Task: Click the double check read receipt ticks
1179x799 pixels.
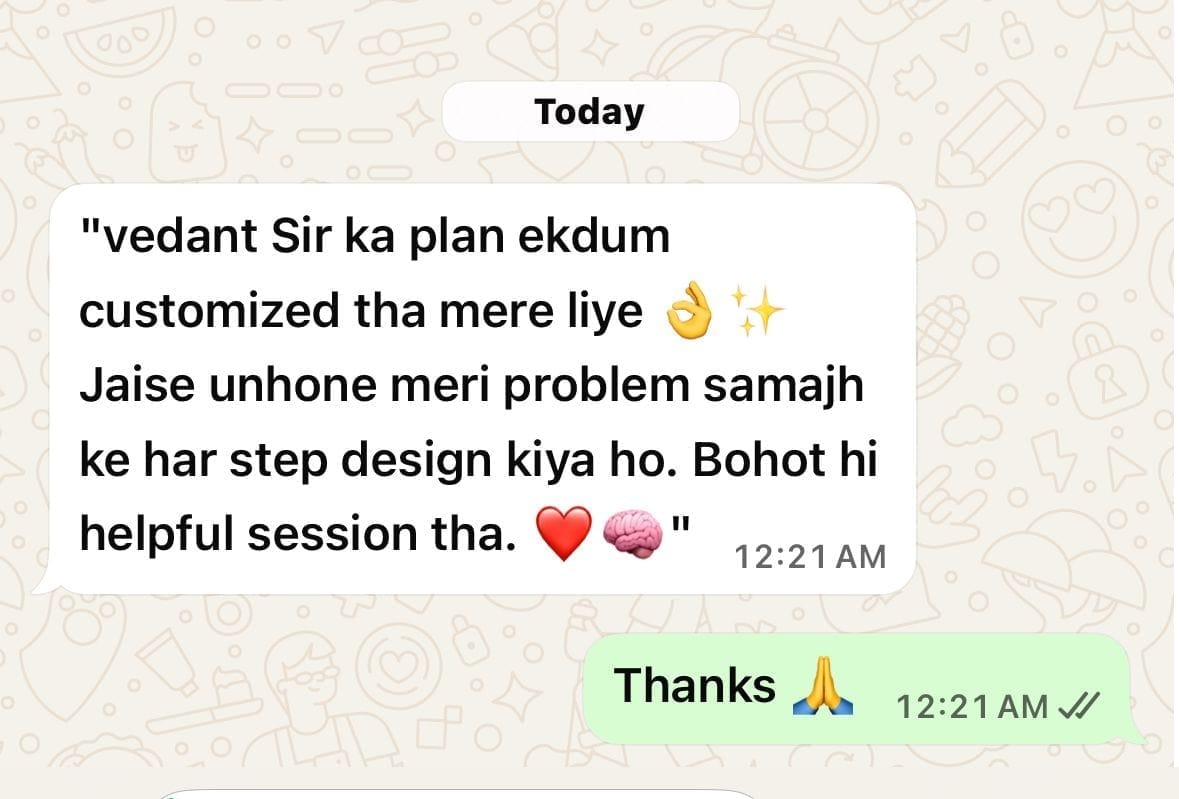Action: 1078,706
